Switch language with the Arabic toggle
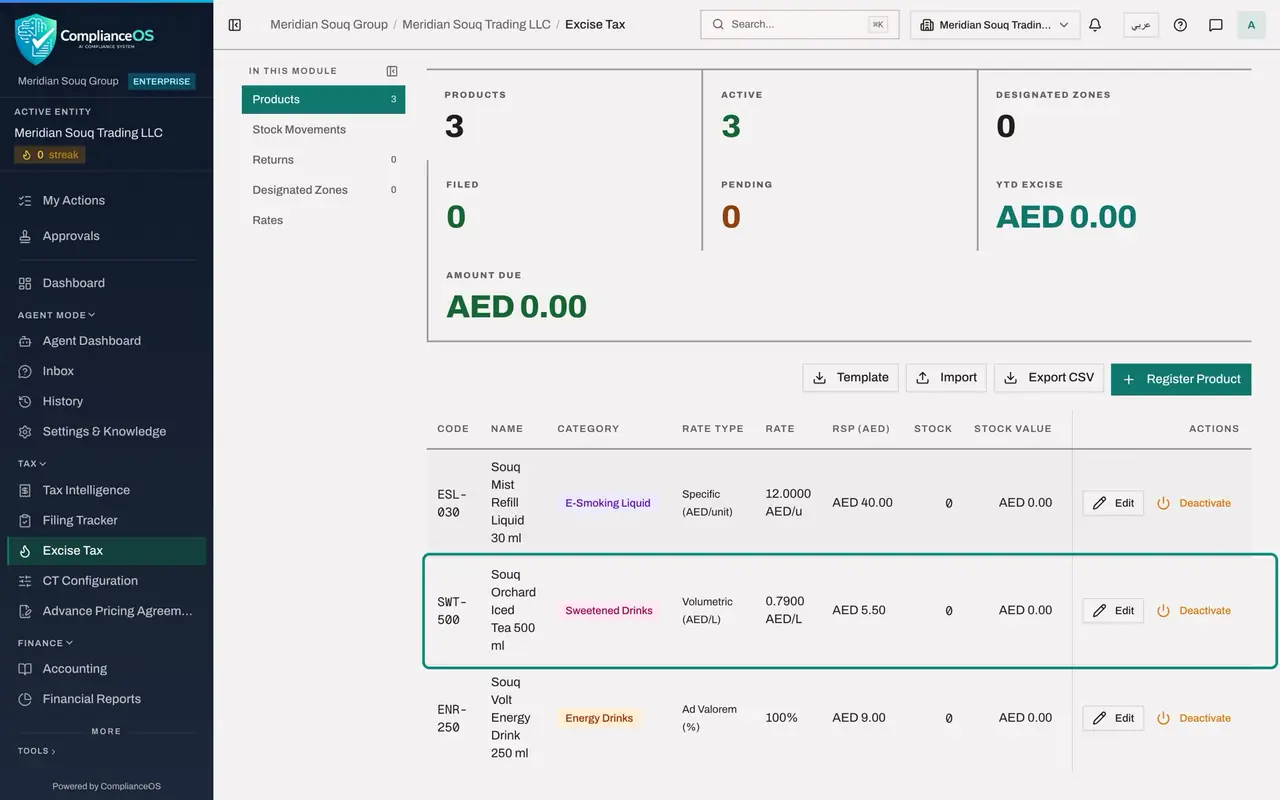The height and width of the screenshot is (800, 1280). coord(1141,25)
